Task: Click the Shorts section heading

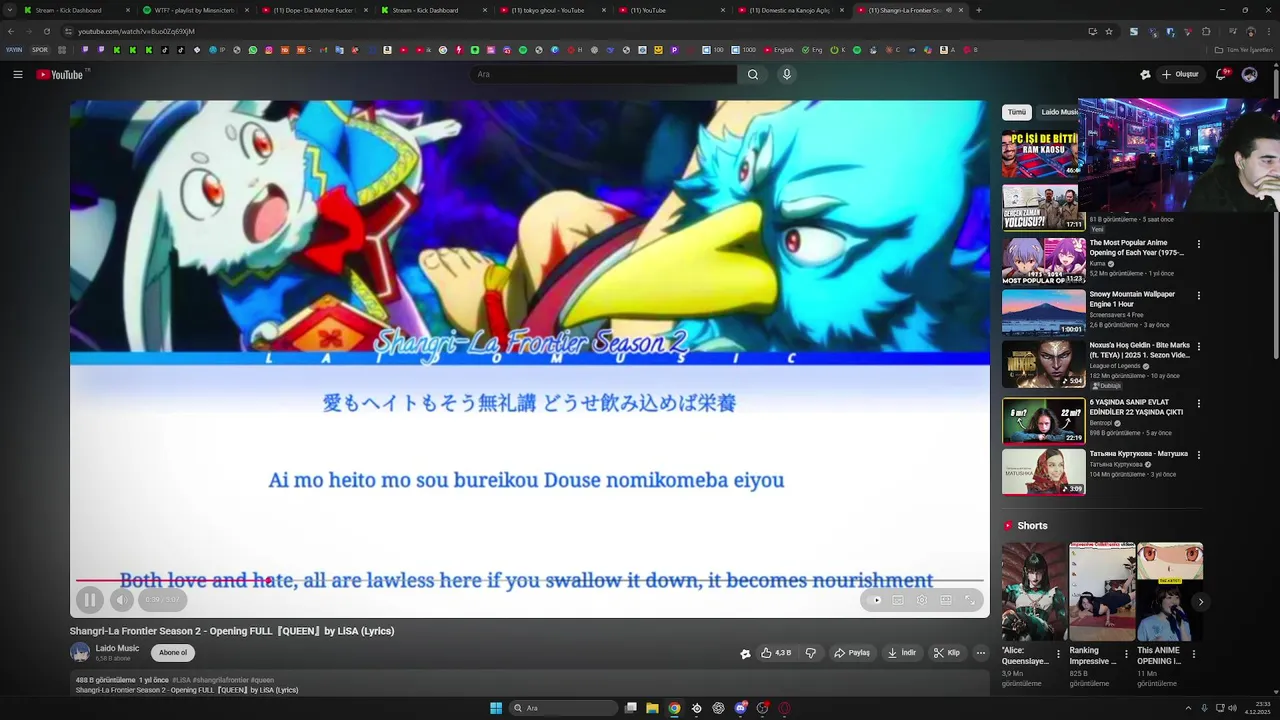Action: (1032, 526)
